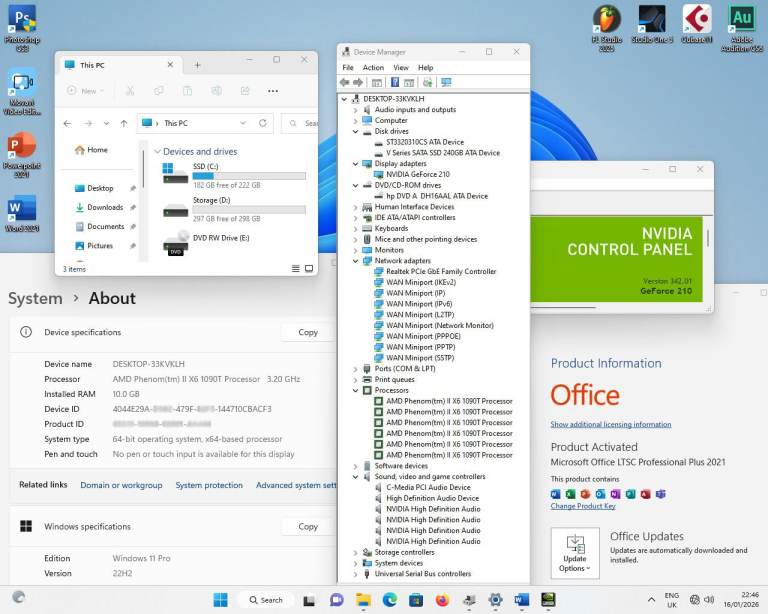Viewport: 768px width, 614px height.
Task: Click the Change Product Key link
Action: coord(583,506)
